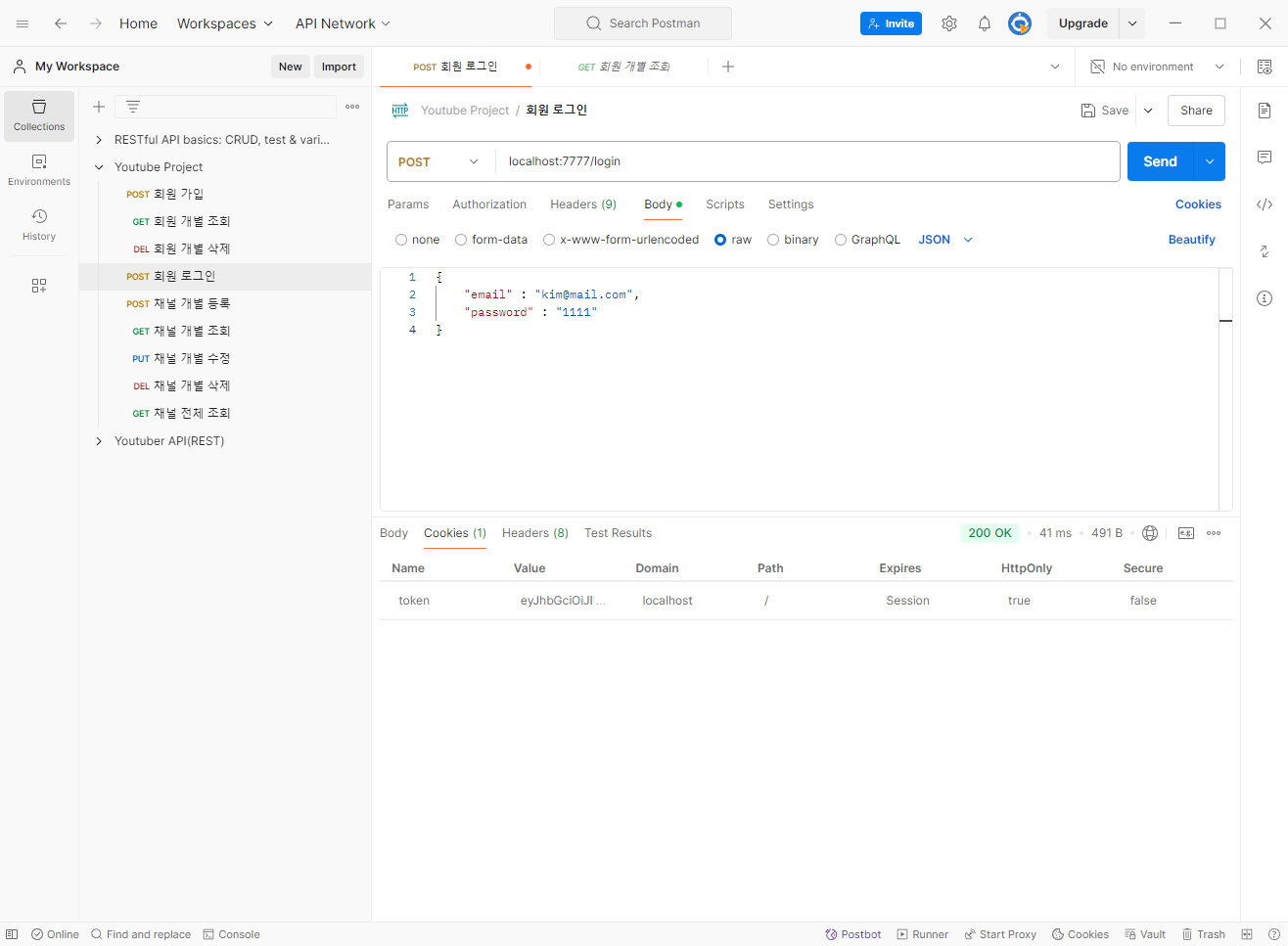
Task: Expand the Youtuber API(REST) collection
Action: point(99,441)
